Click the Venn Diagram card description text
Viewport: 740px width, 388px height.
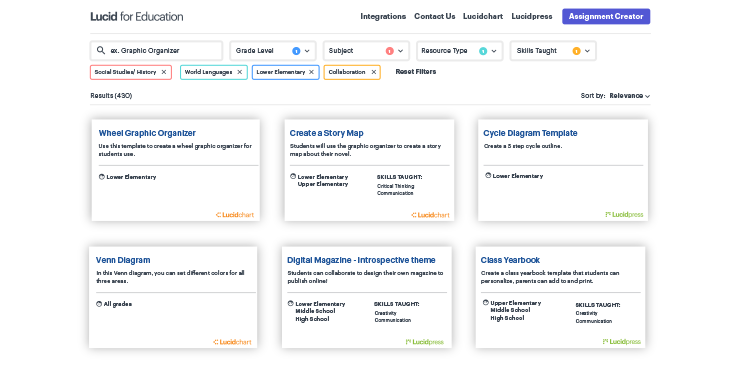click(170, 277)
